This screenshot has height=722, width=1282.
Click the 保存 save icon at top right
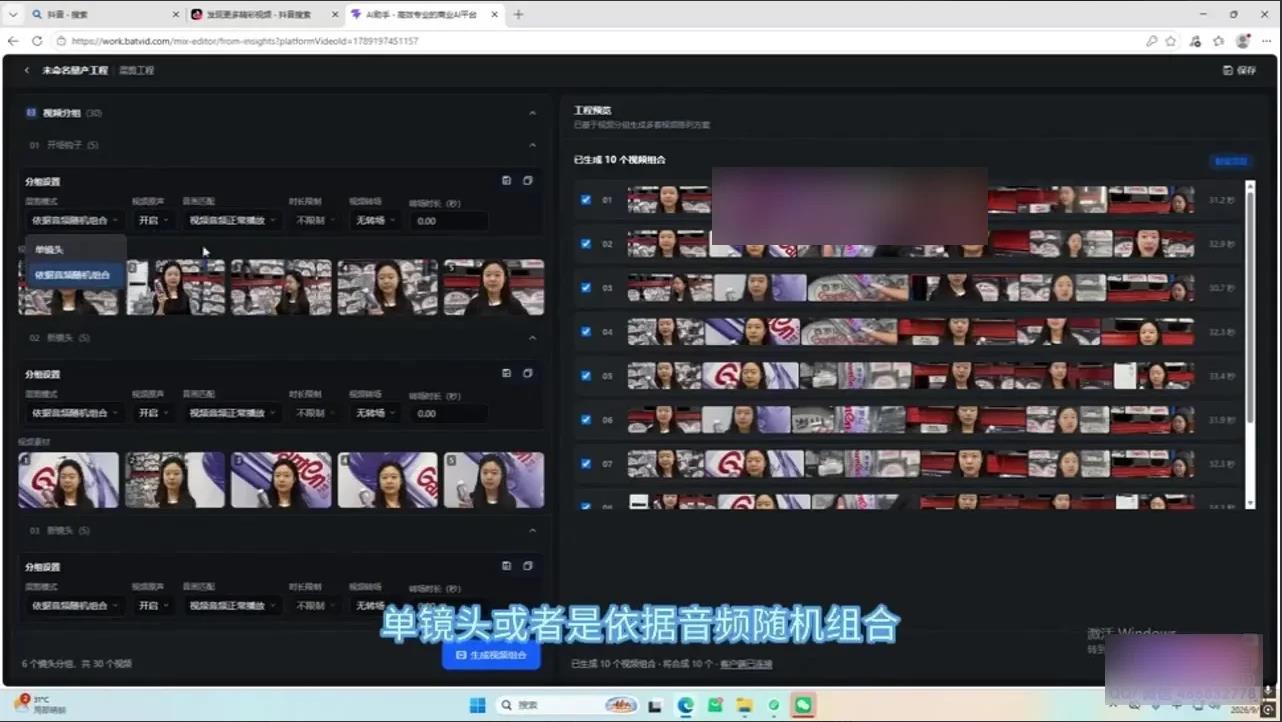pyautogui.click(x=1228, y=71)
